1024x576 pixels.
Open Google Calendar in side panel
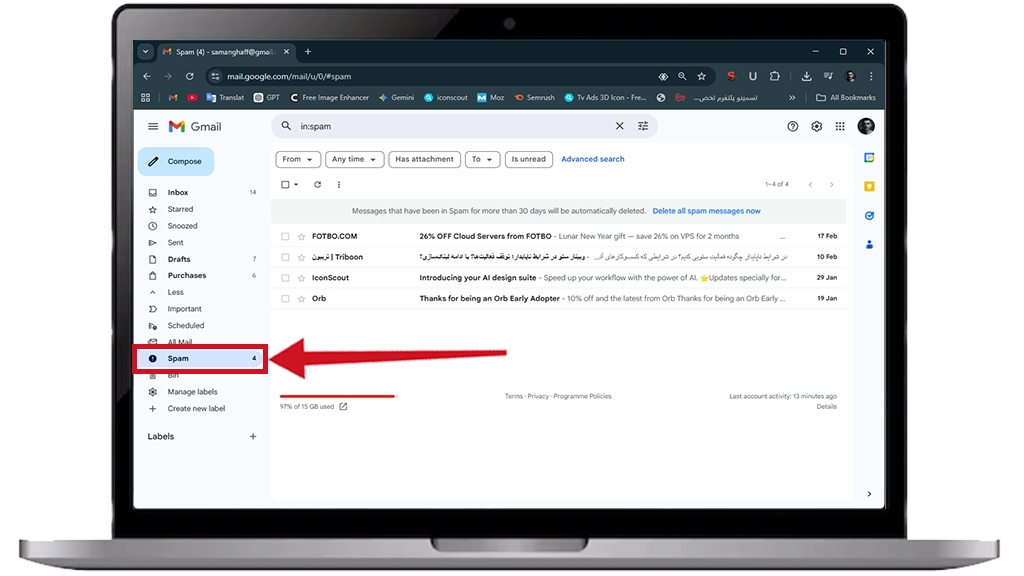[x=869, y=158]
